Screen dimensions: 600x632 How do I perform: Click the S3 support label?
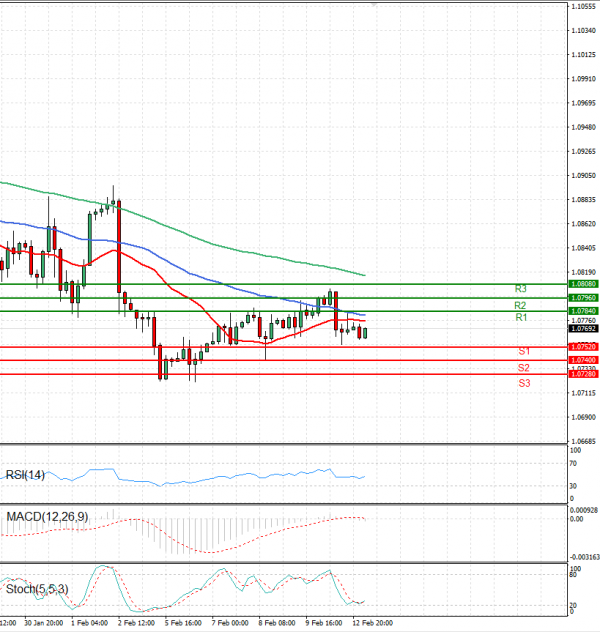pos(524,383)
